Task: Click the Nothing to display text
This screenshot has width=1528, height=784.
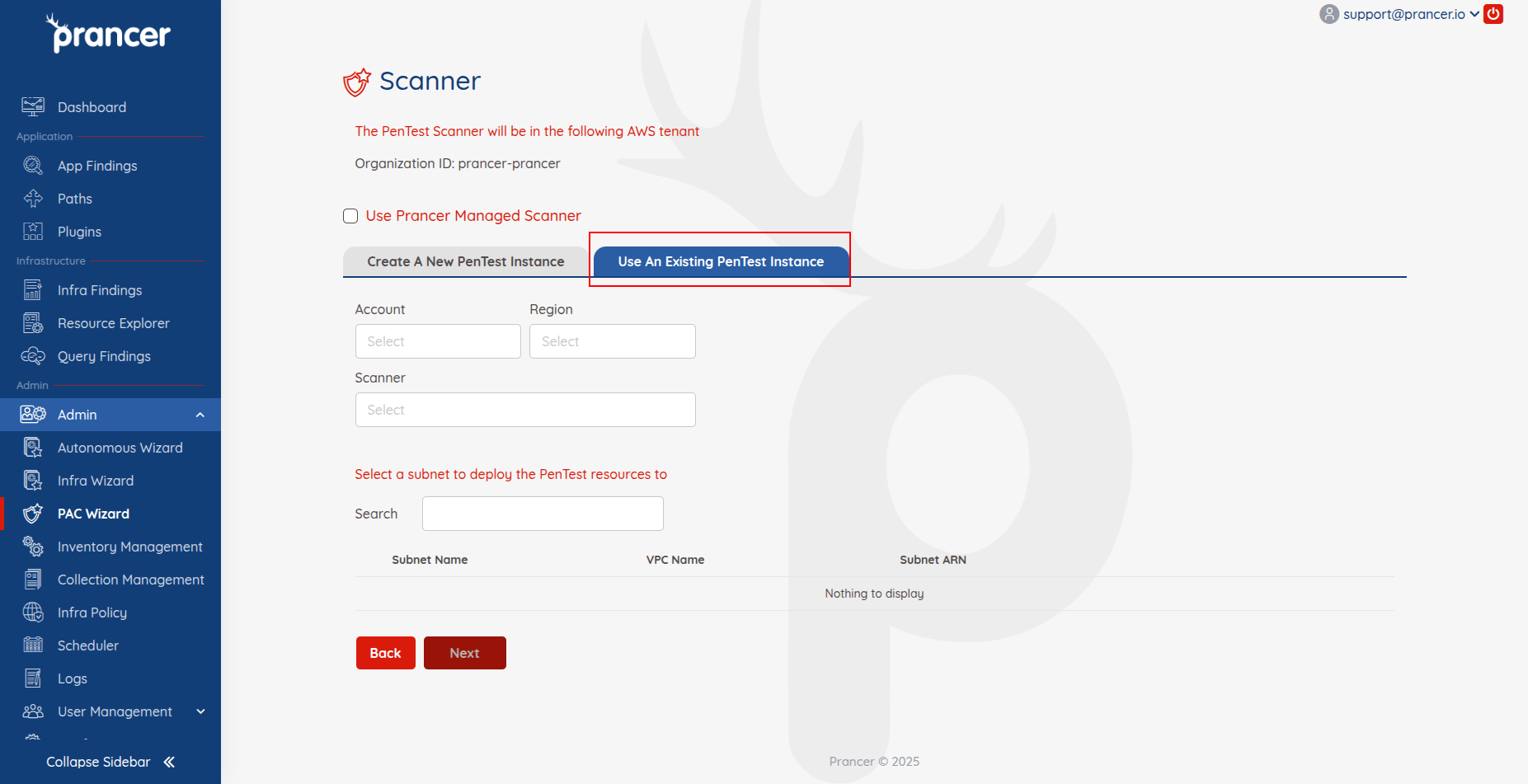Action: click(x=874, y=594)
